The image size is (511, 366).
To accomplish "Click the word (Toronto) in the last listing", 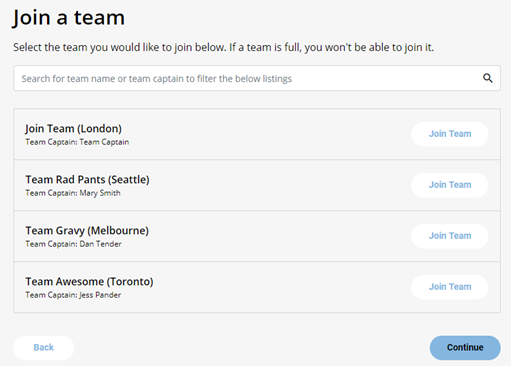I will [130, 282].
